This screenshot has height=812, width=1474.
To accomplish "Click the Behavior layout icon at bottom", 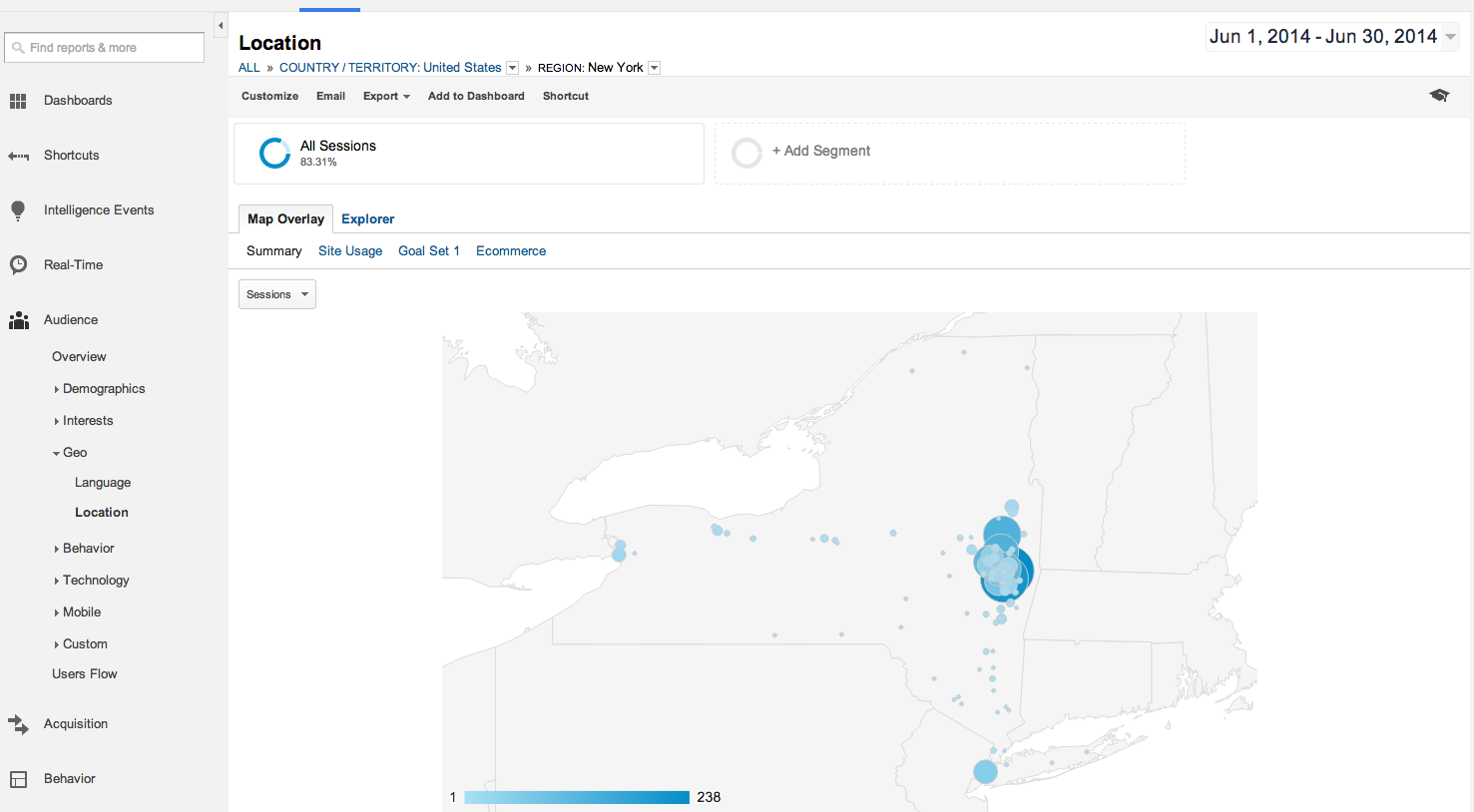I will (x=18, y=779).
